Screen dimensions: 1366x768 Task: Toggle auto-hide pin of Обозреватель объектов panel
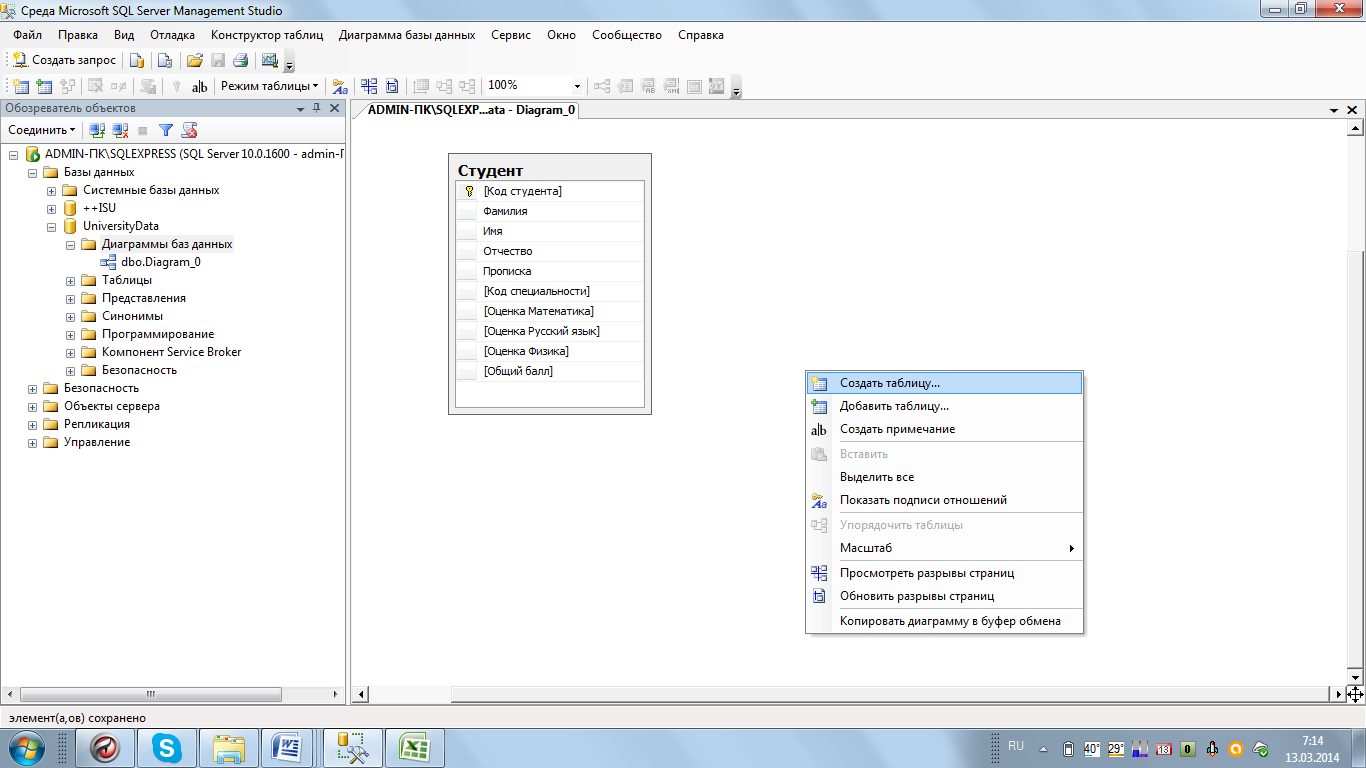click(317, 108)
